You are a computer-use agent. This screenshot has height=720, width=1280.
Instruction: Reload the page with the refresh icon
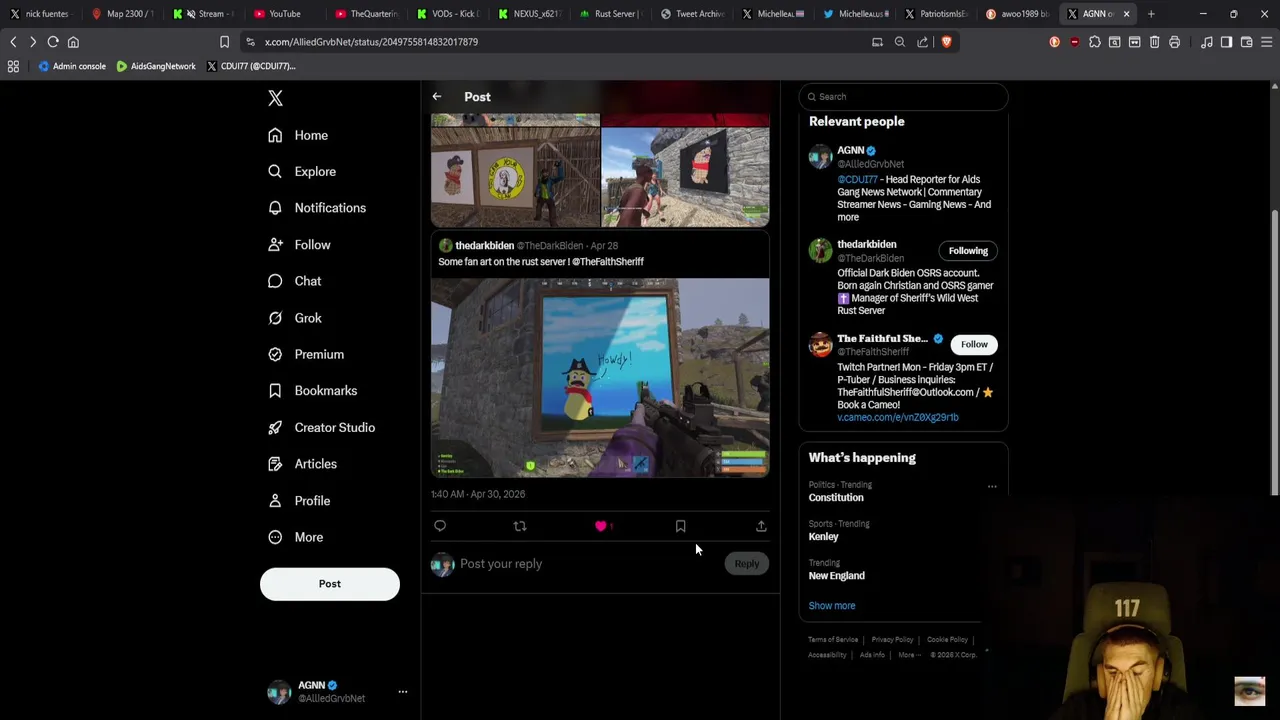point(53,42)
